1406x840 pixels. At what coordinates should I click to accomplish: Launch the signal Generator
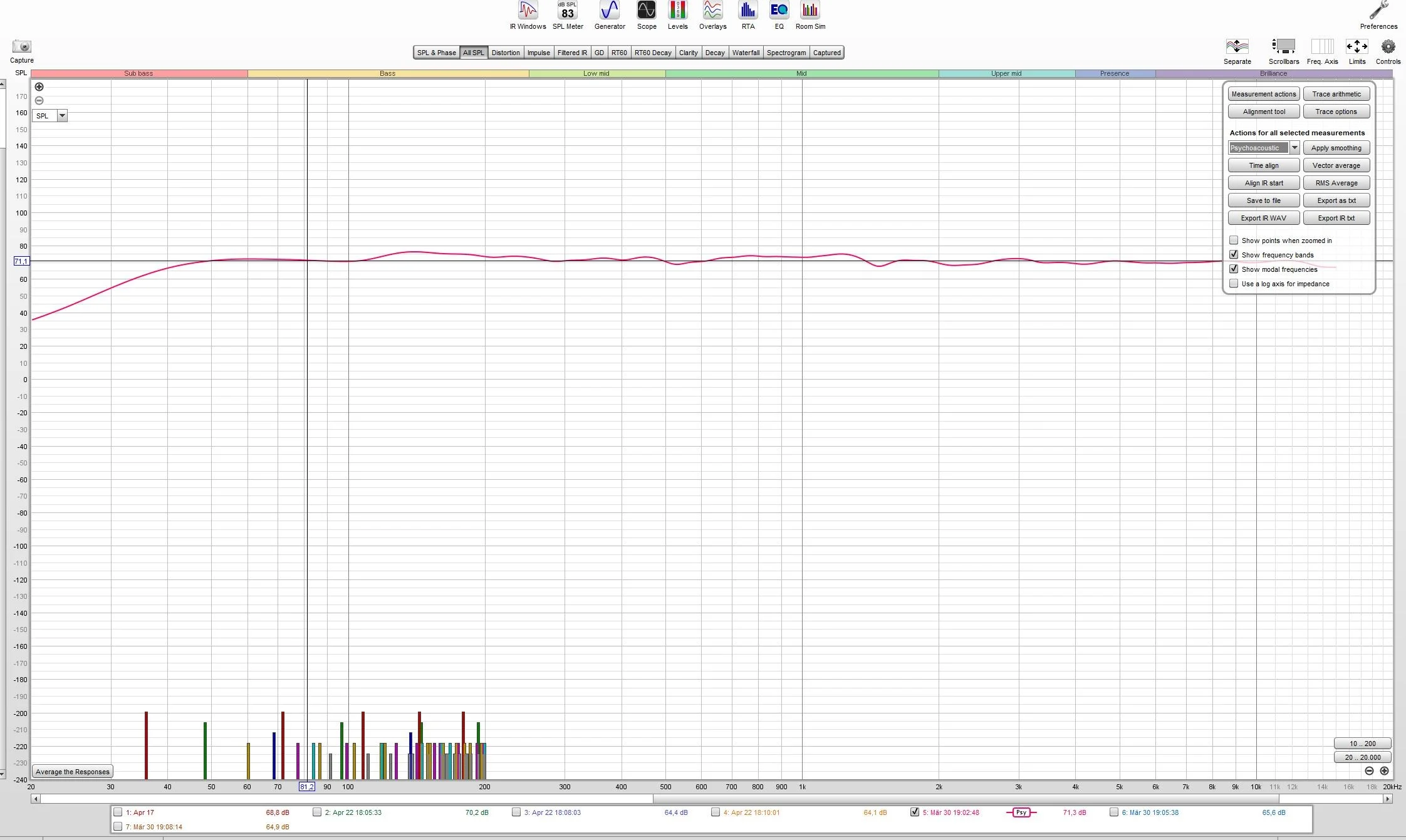610,15
